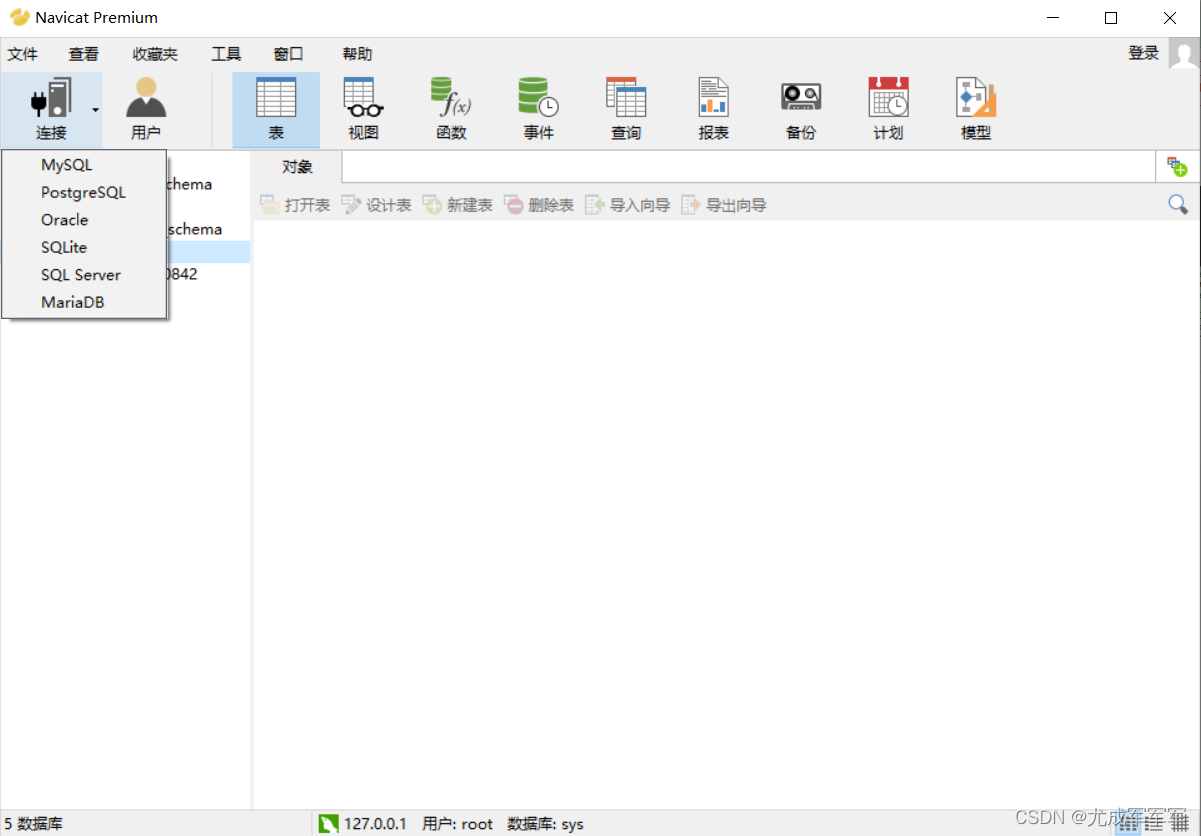Open the 工具 tools menu
Image resolution: width=1201 pixels, height=836 pixels.
tap(226, 54)
